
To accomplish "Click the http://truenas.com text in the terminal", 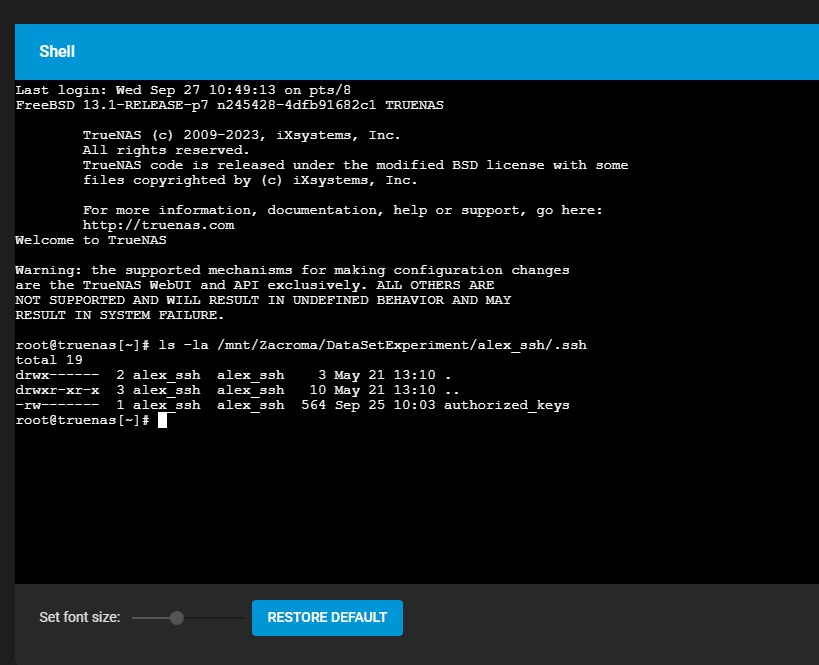I will (158, 225).
